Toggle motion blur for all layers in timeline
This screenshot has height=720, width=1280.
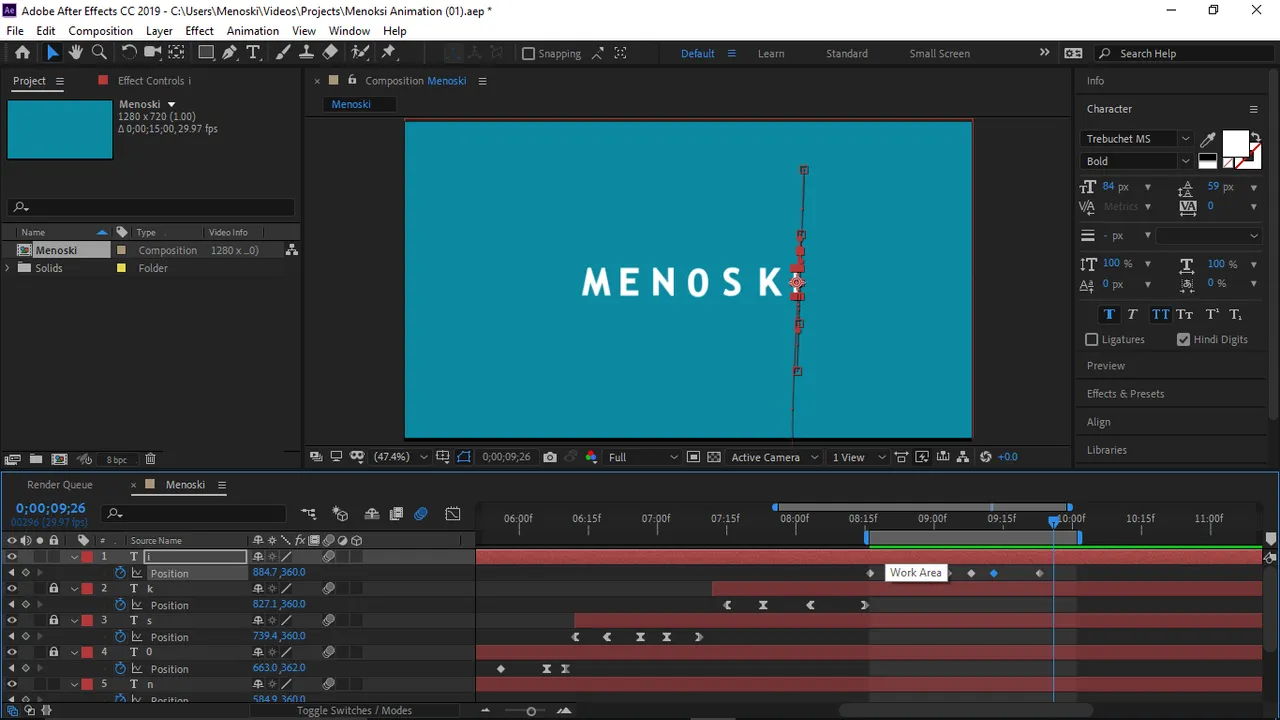coord(421,514)
